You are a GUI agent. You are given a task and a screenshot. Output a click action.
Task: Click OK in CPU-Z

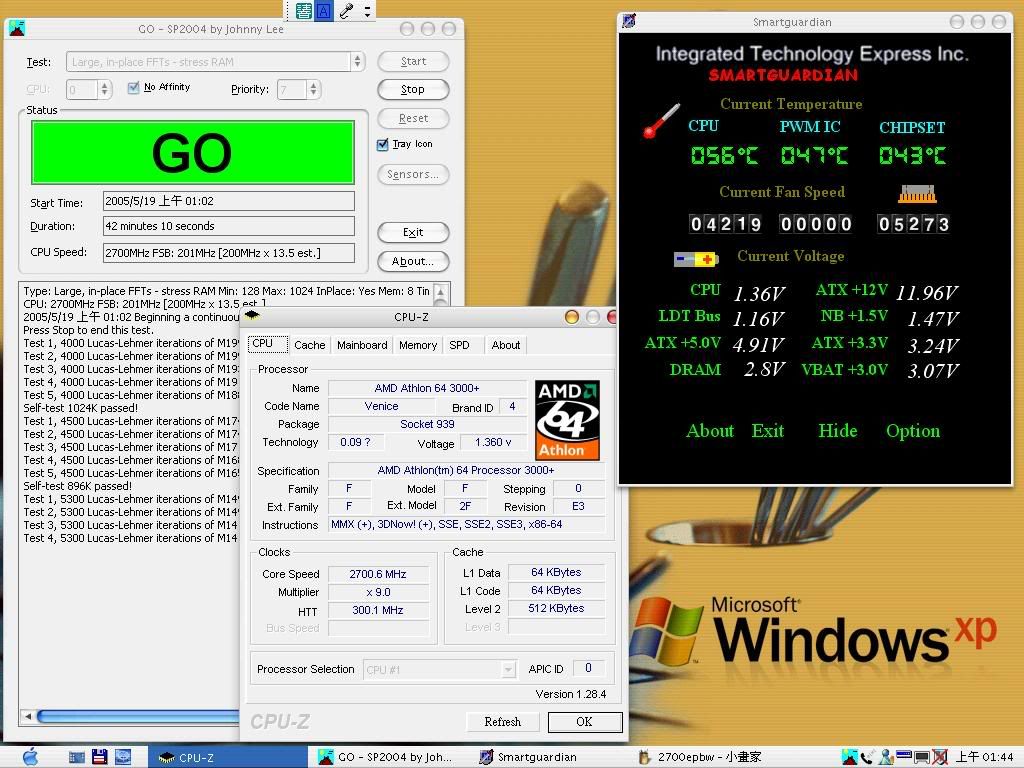[584, 722]
